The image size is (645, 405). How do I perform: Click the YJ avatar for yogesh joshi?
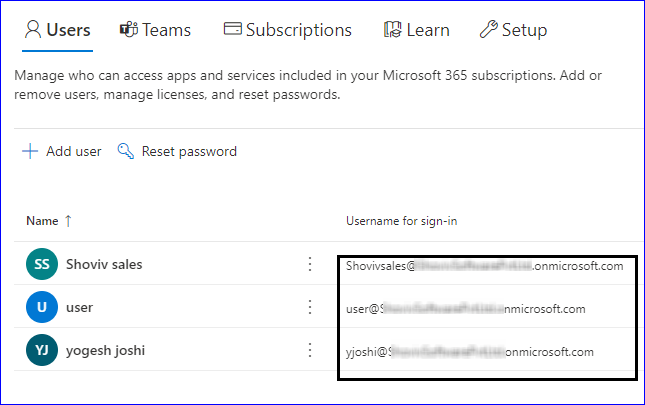(42, 350)
